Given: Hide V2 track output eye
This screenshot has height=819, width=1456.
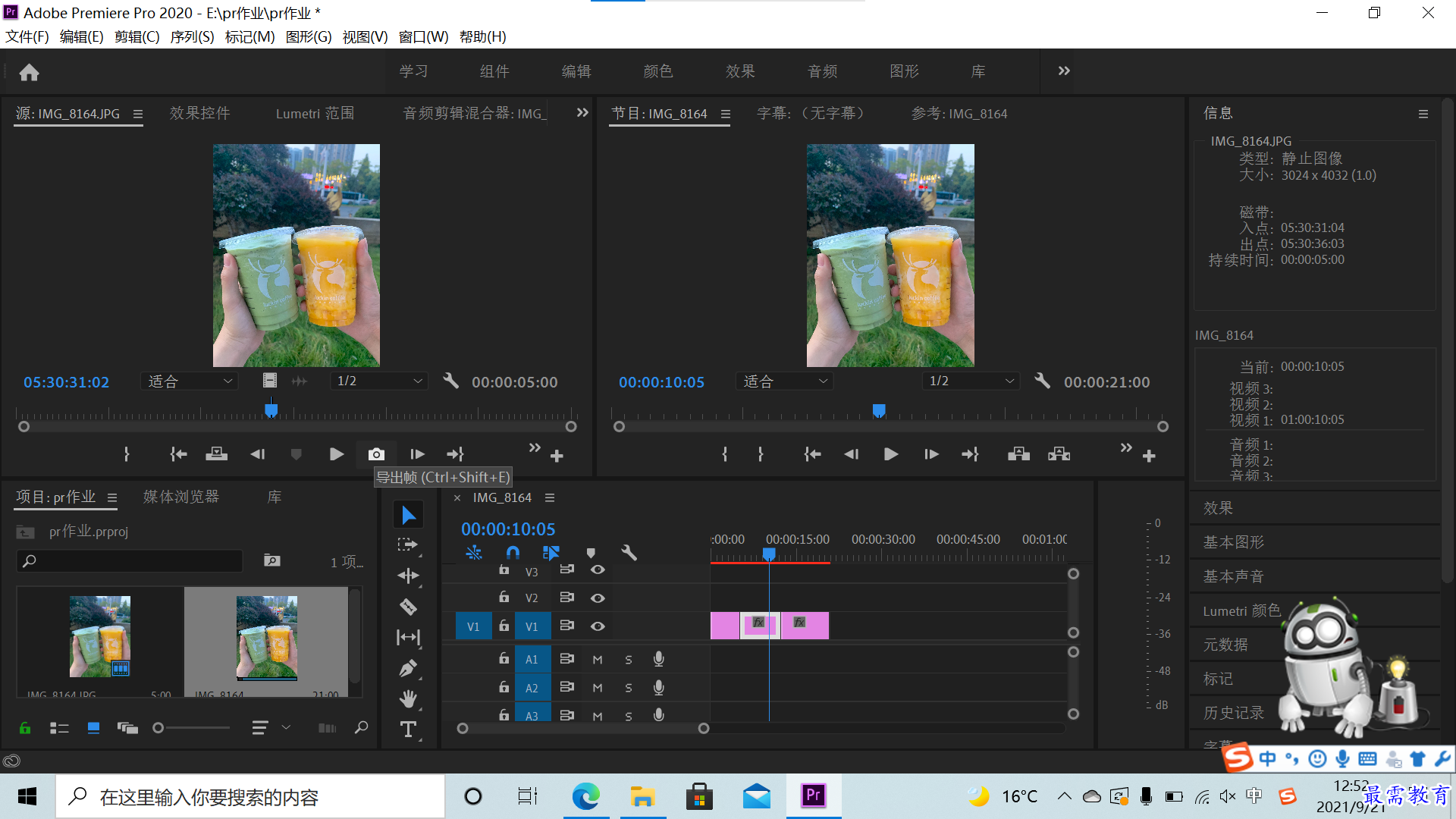Looking at the screenshot, I should [x=598, y=598].
